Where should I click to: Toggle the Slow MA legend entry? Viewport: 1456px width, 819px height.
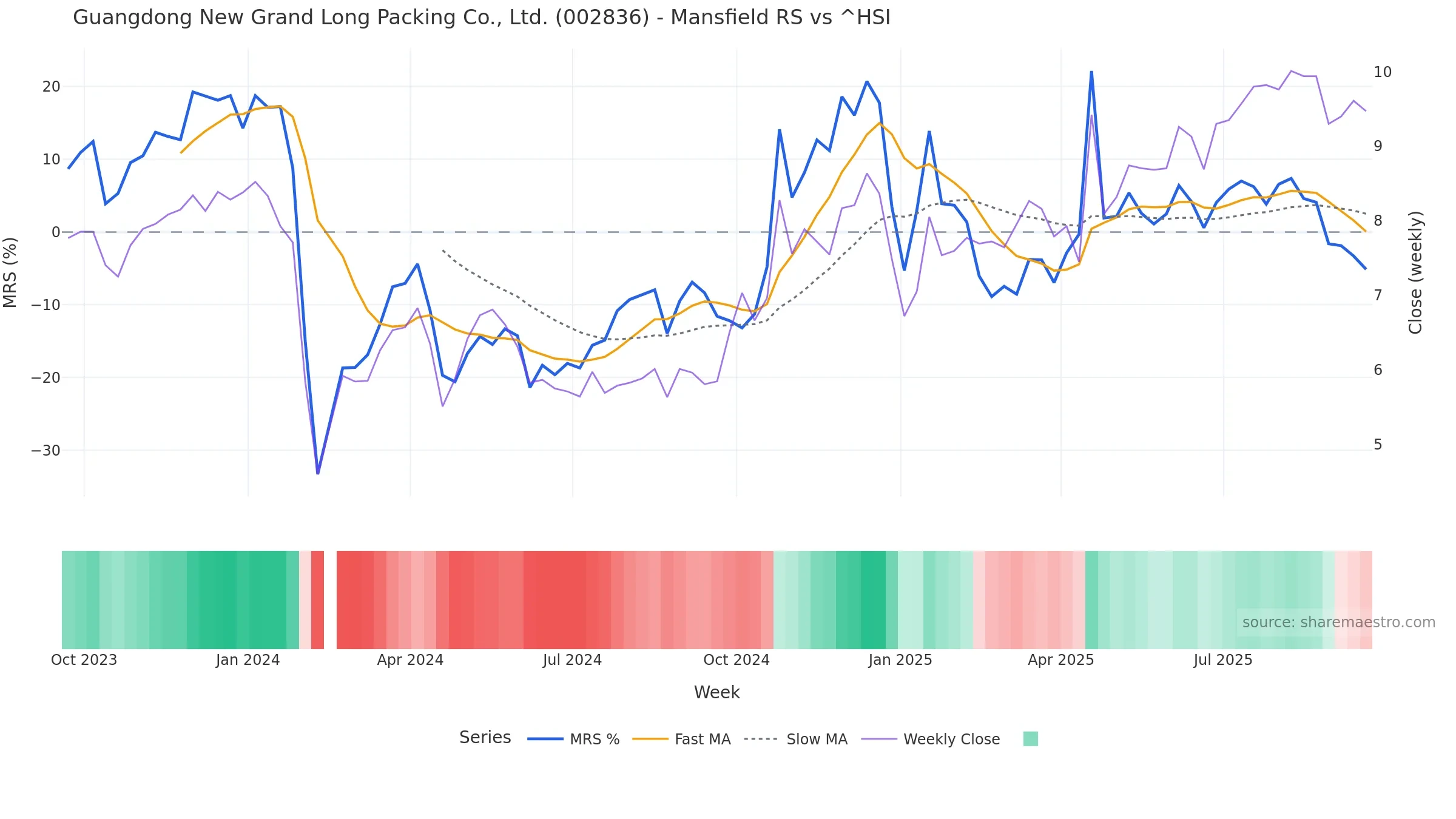[795, 739]
